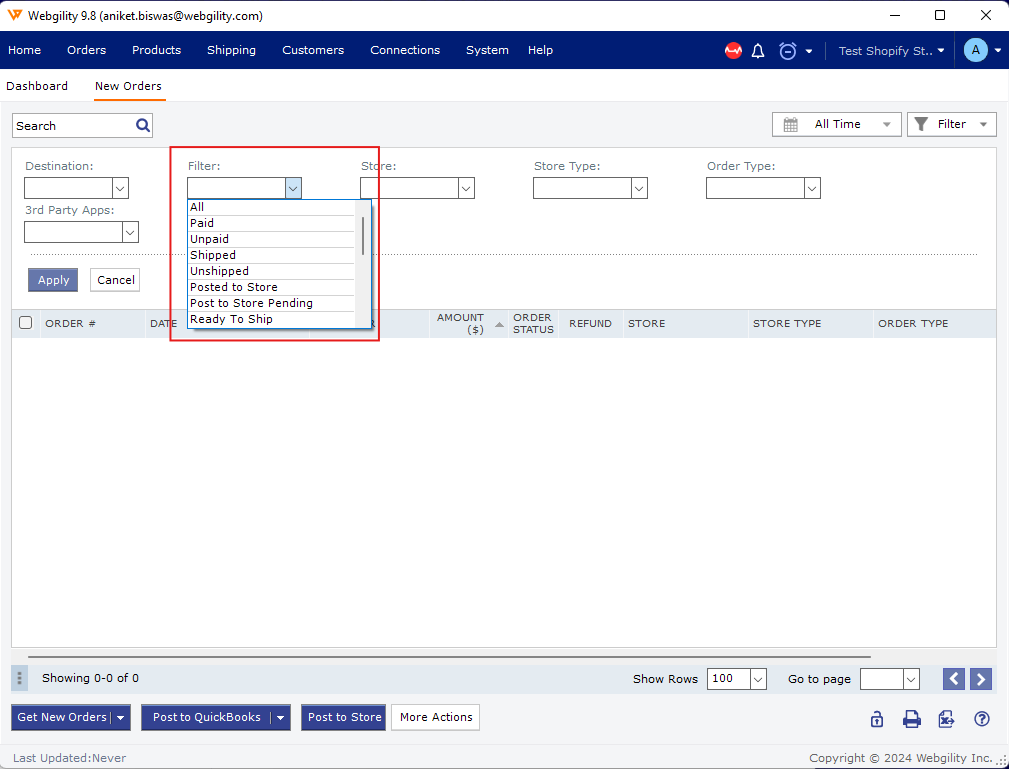Image resolution: width=1009 pixels, height=769 pixels.
Task: Click the filter list scrollbar
Action: click(x=364, y=236)
